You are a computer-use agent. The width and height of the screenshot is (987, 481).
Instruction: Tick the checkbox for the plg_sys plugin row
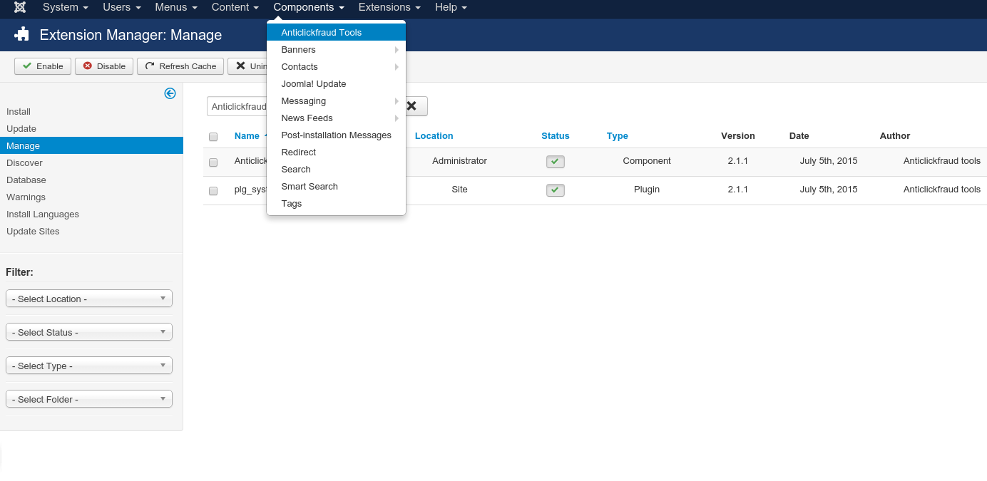coord(213,190)
